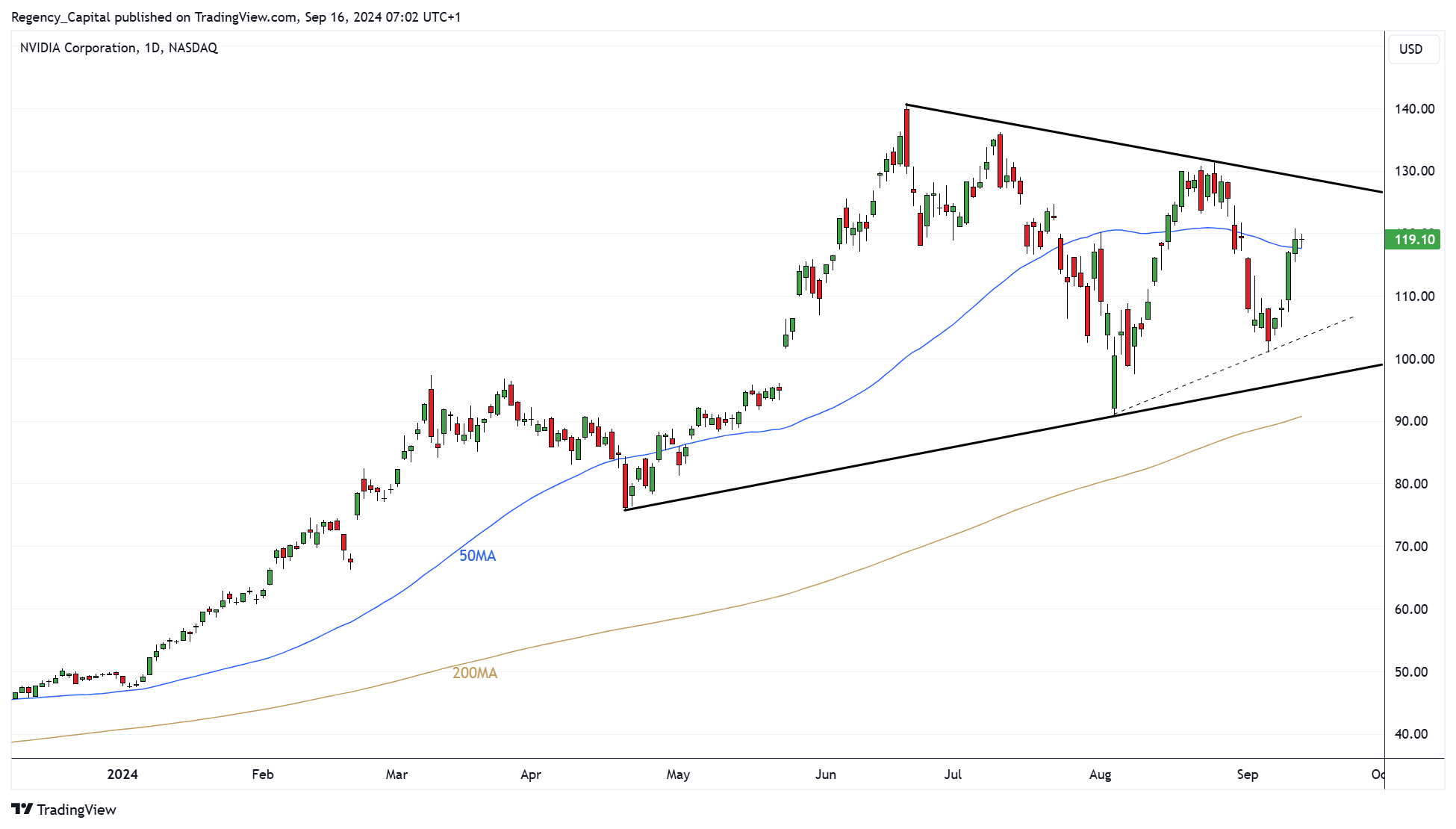The image size is (1456, 829).
Task: Click the Apr label on time axis
Action: 531,774
